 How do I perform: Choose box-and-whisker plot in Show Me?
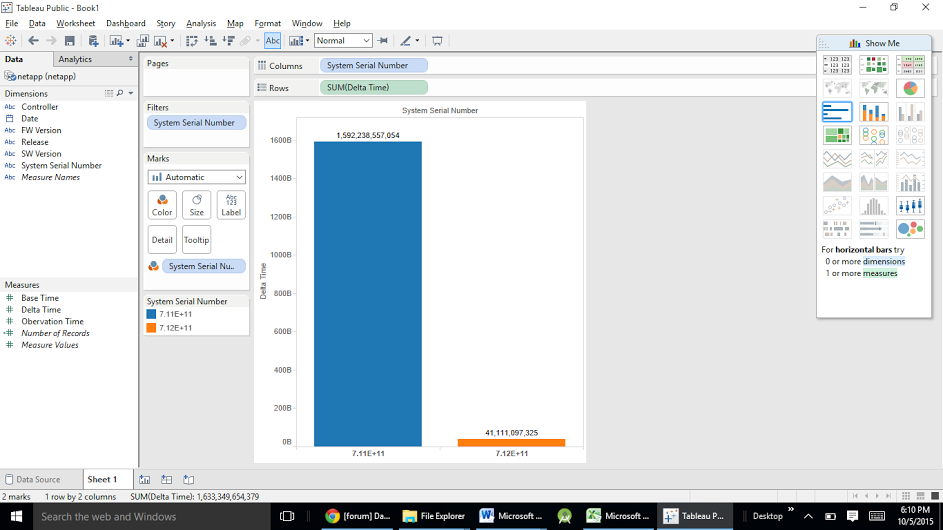click(x=910, y=206)
